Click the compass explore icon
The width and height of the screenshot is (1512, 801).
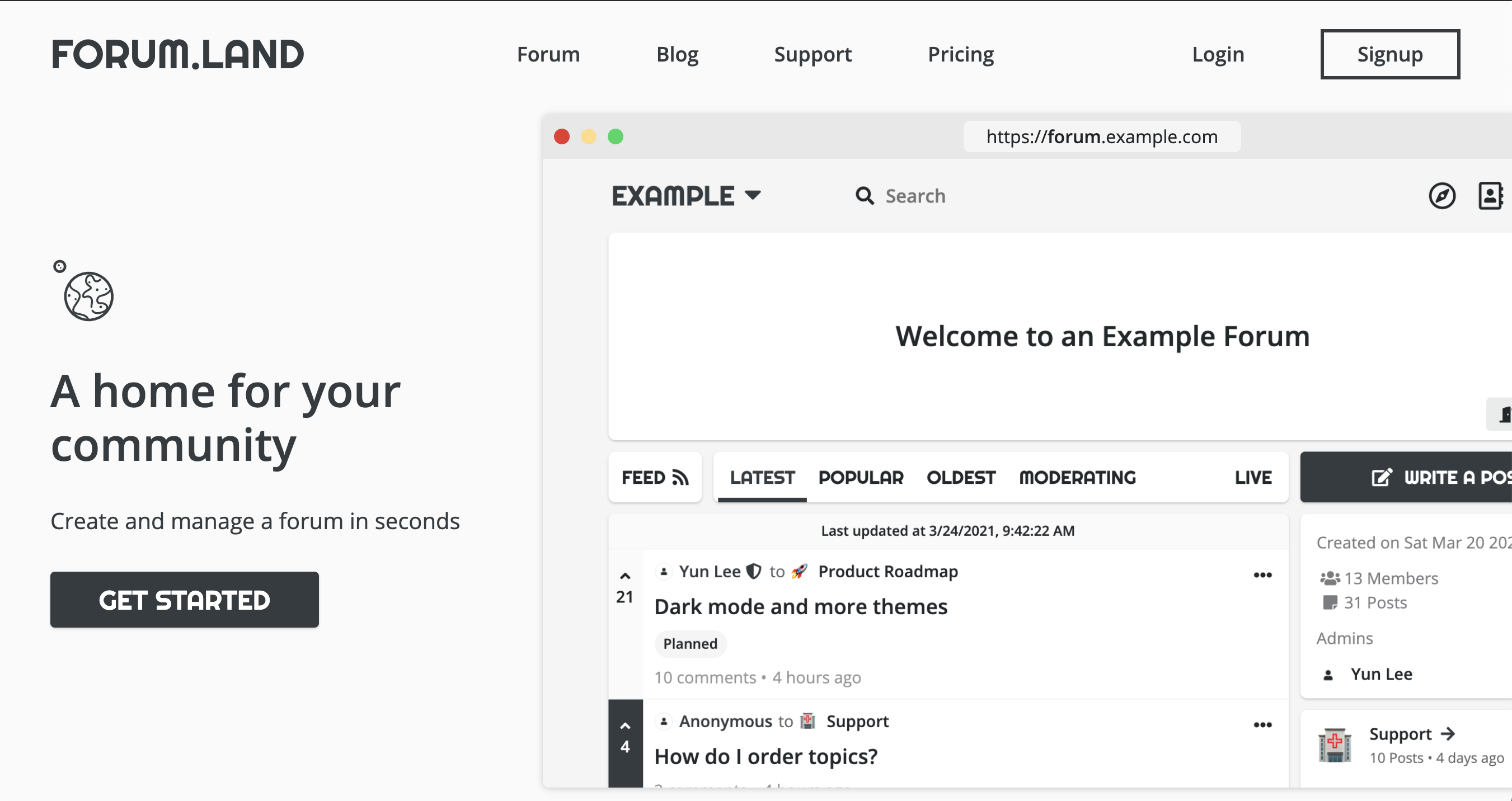(1441, 196)
